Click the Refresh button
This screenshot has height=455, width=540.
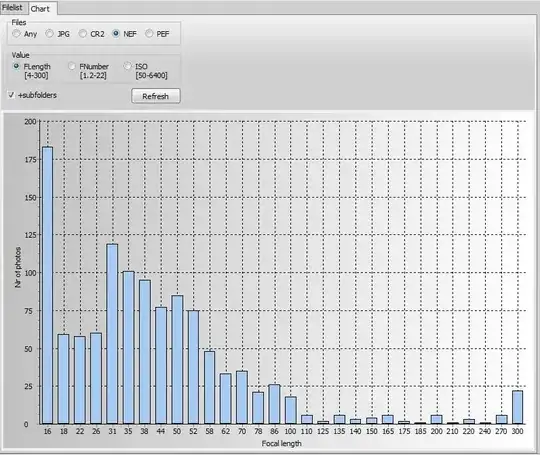click(156, 96)
